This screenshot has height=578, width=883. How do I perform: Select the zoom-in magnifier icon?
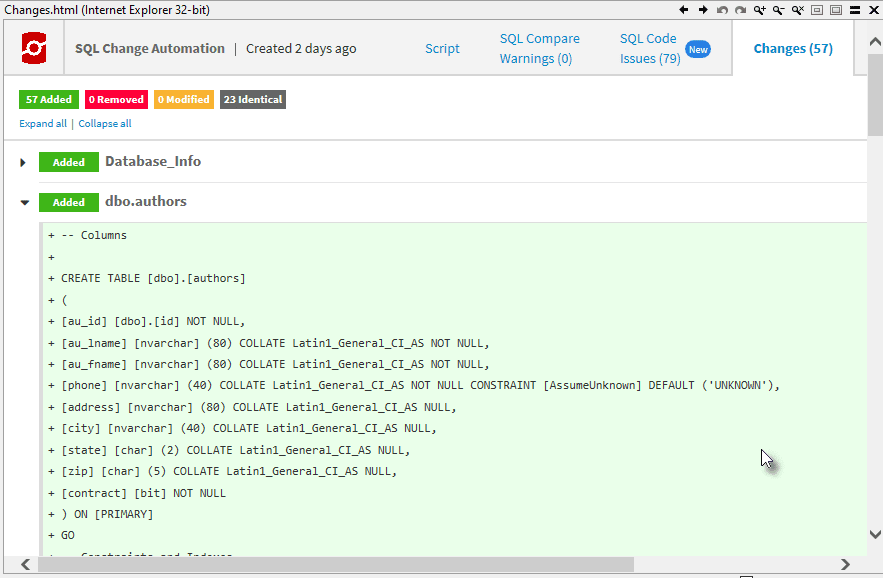tap(759, 9)
